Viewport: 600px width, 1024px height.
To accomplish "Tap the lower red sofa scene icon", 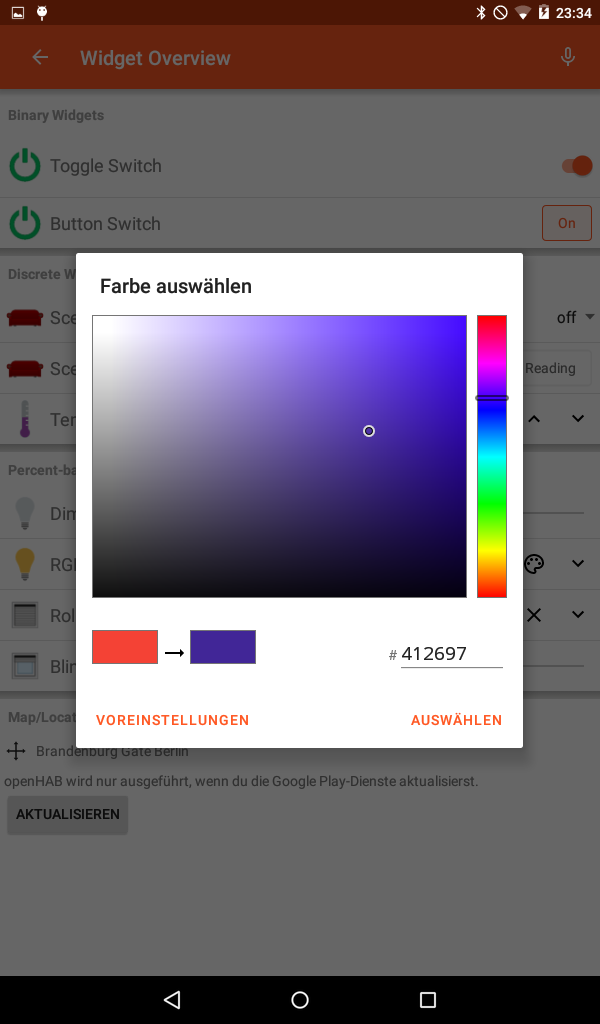I will tap(25, 368).
